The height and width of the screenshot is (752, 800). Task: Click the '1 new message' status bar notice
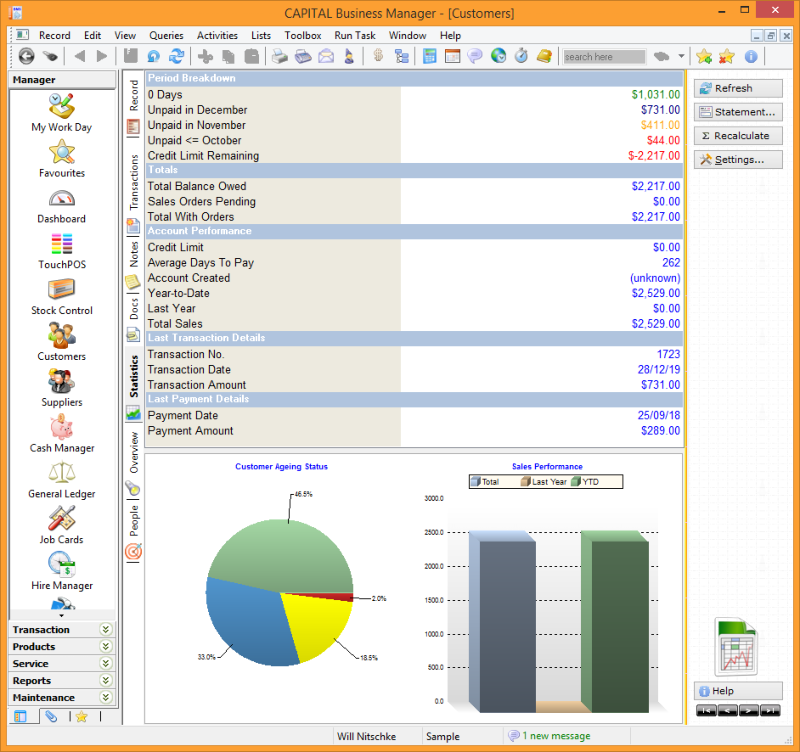tap(549, 736)
